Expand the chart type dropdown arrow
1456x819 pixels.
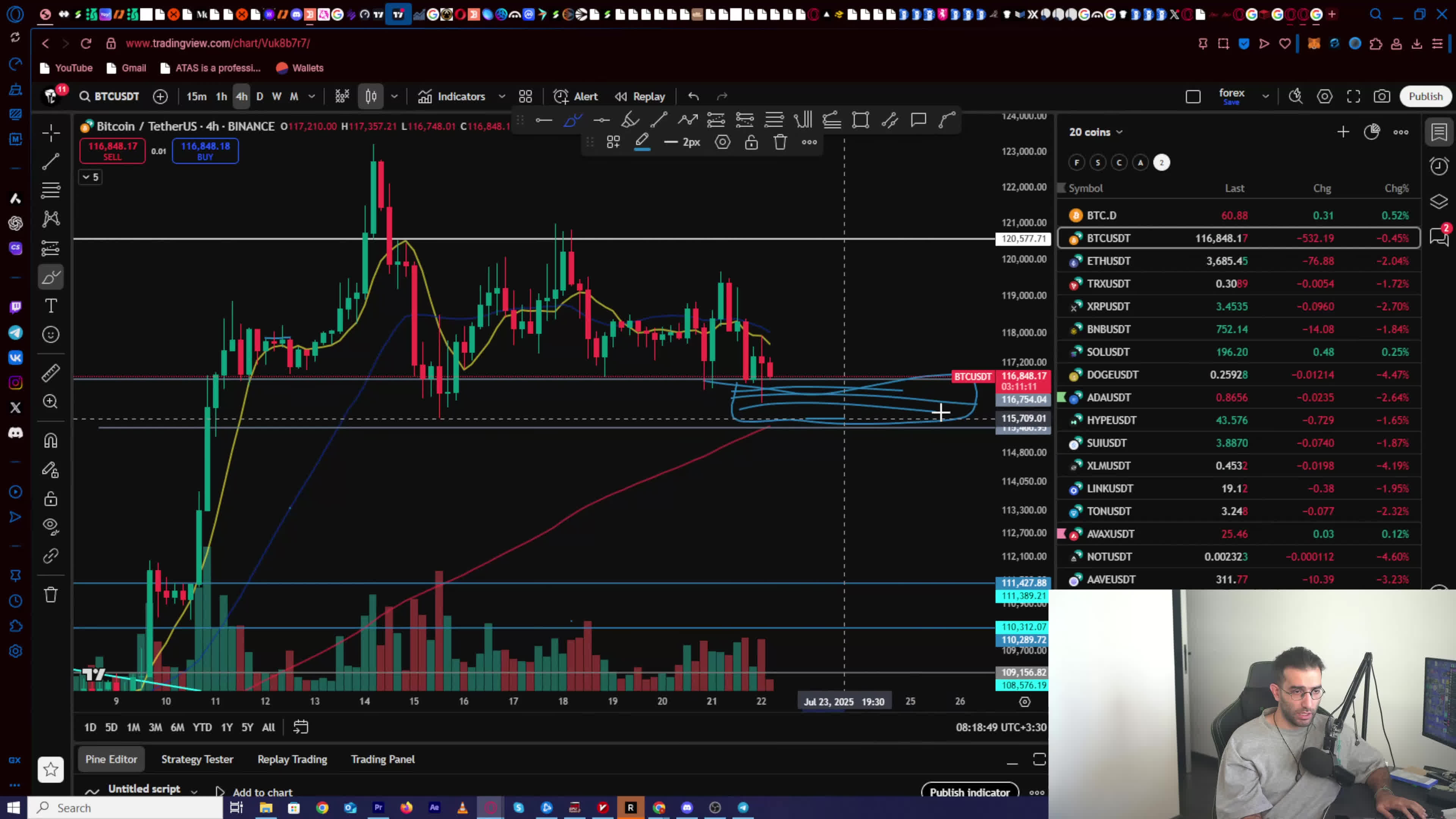click(x=394, y=97)
